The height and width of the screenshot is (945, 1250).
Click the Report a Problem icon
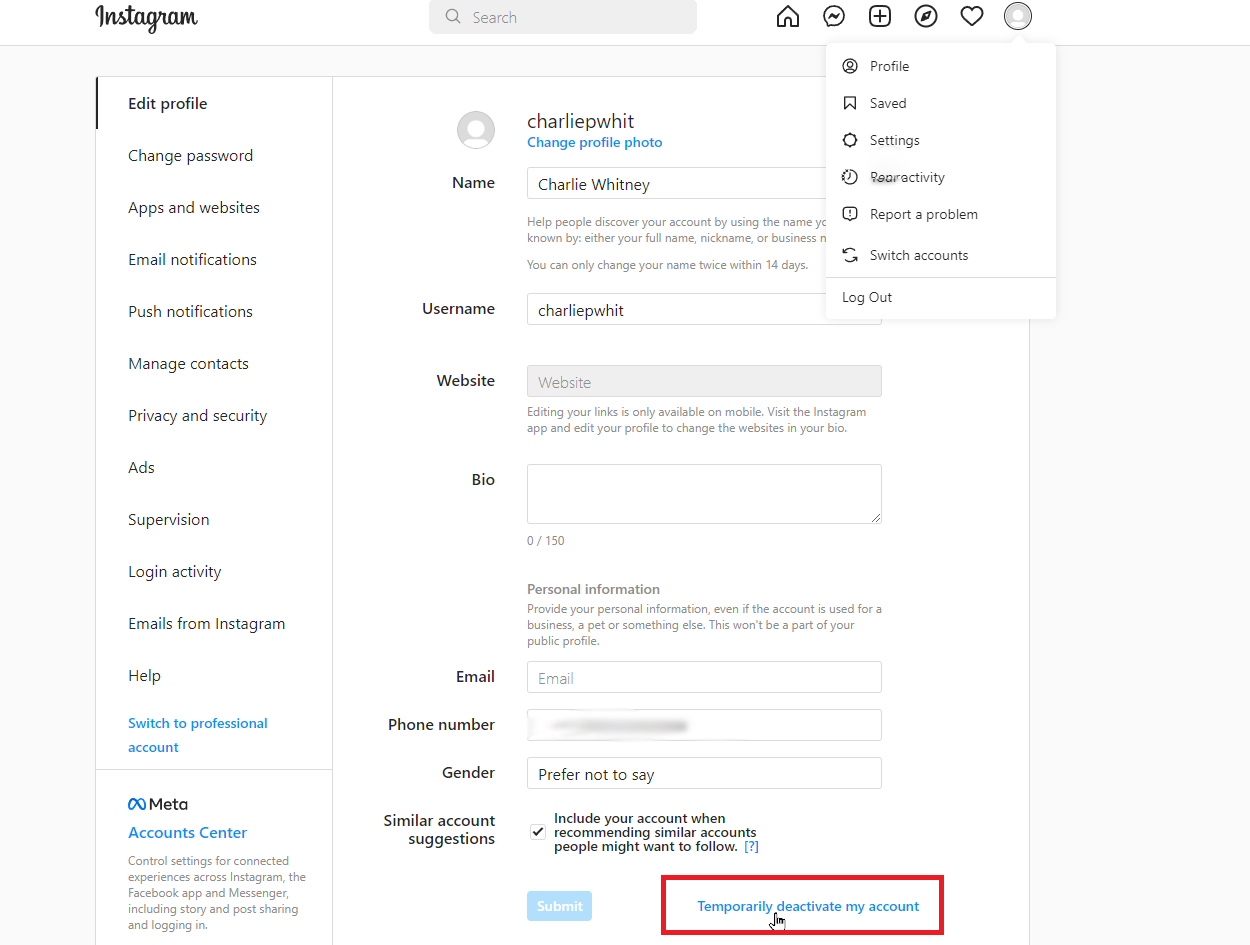(849, 213)
